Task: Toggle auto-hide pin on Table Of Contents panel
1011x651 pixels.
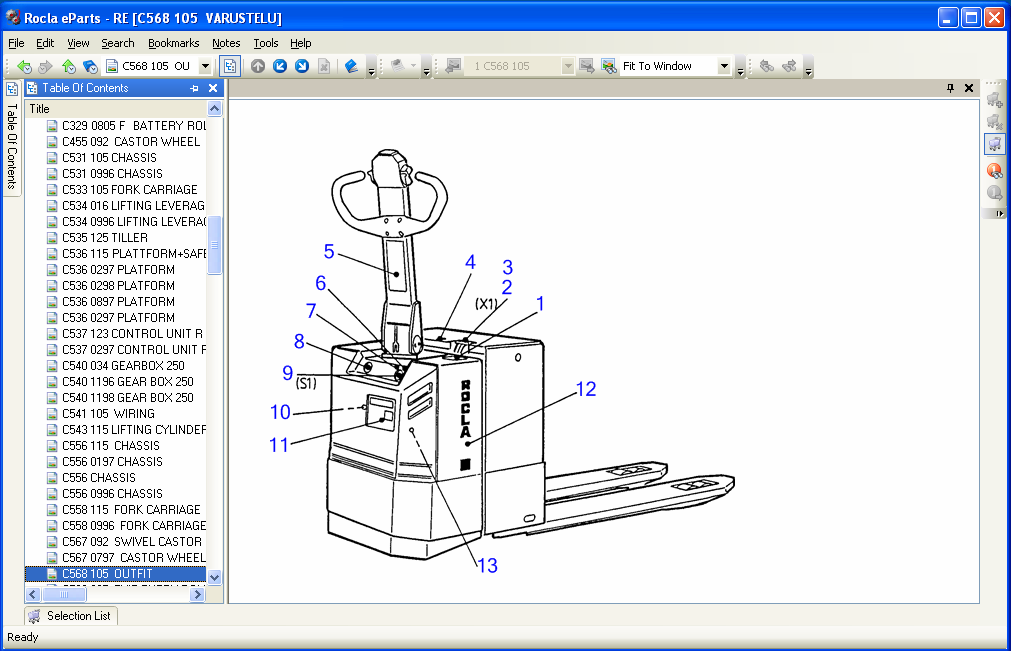Action: [194, 88]
